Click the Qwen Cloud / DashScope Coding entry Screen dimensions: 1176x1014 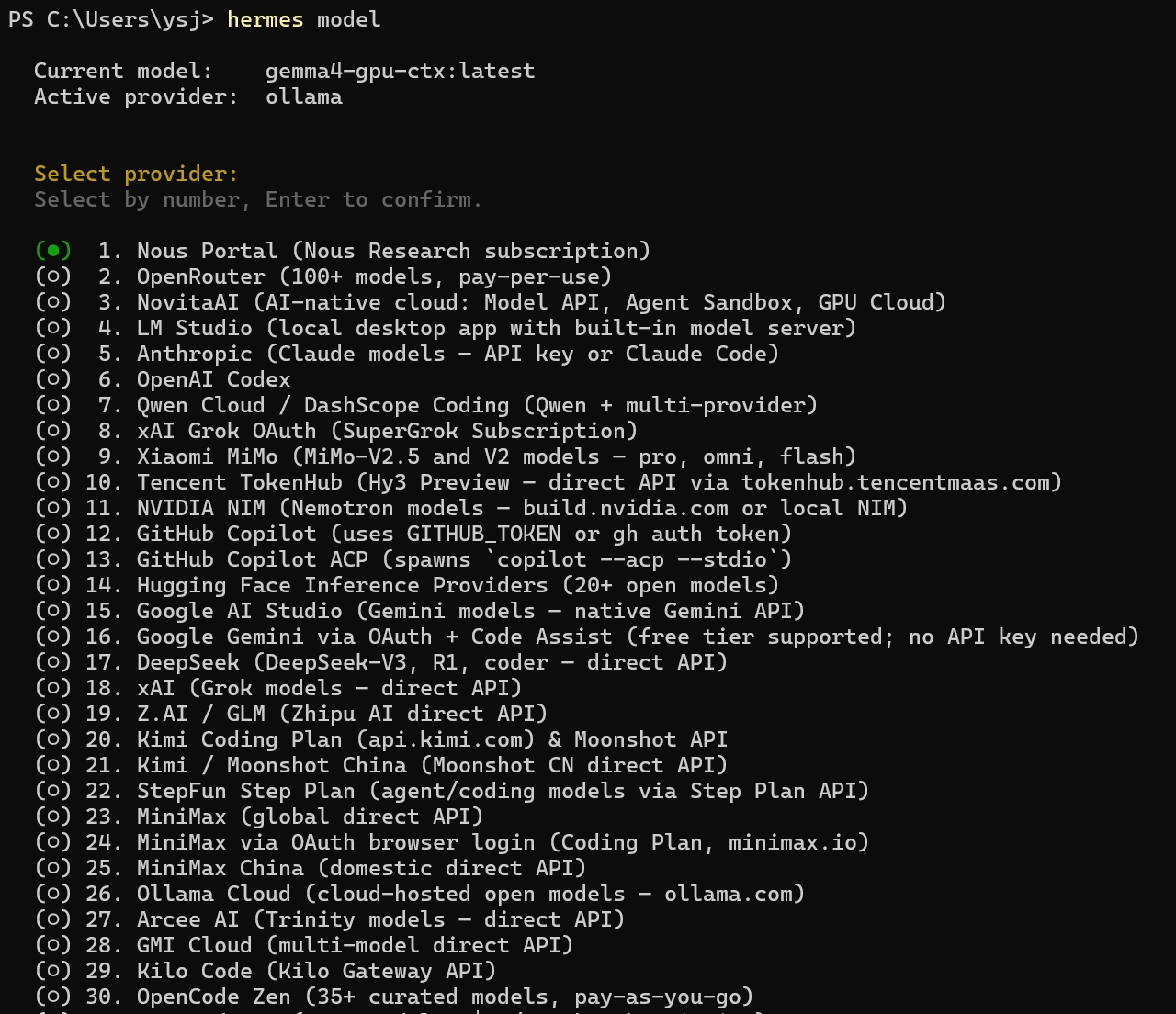(x=477, y=405)
